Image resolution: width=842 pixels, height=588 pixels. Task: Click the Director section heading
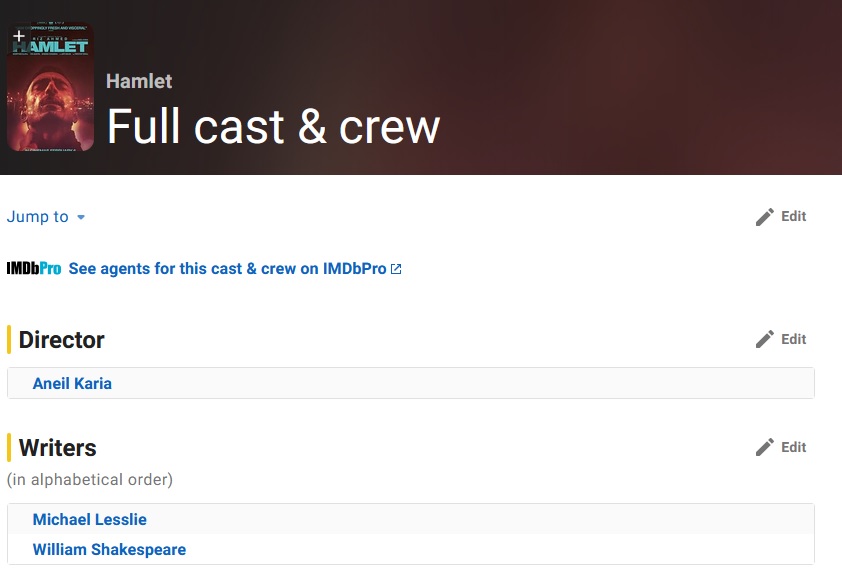61,340
